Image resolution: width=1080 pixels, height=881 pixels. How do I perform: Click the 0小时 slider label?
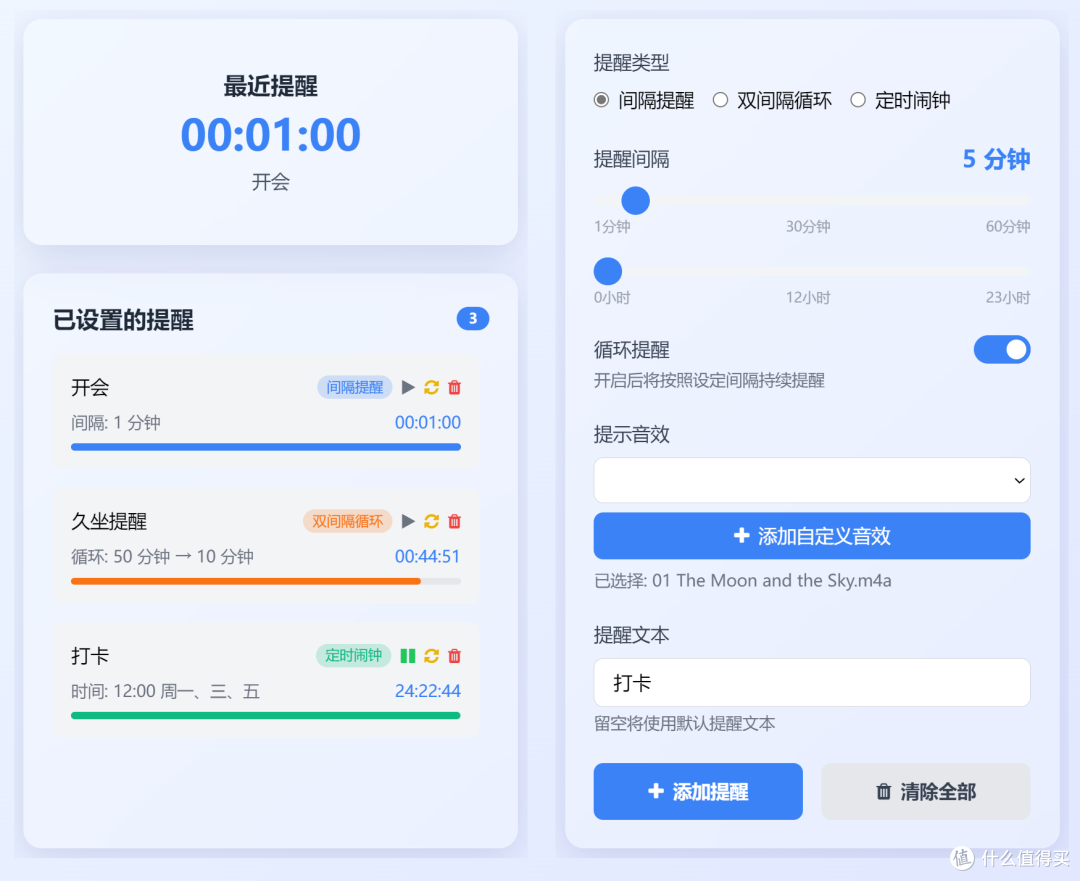point(612,298)
